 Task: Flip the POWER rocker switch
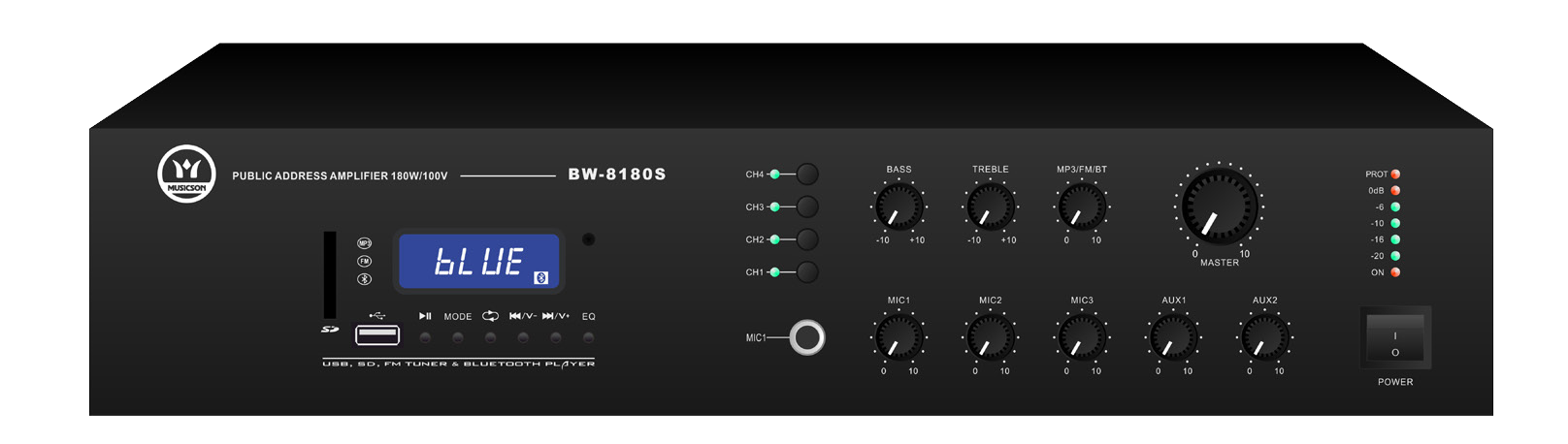(x=1395, y=337)
